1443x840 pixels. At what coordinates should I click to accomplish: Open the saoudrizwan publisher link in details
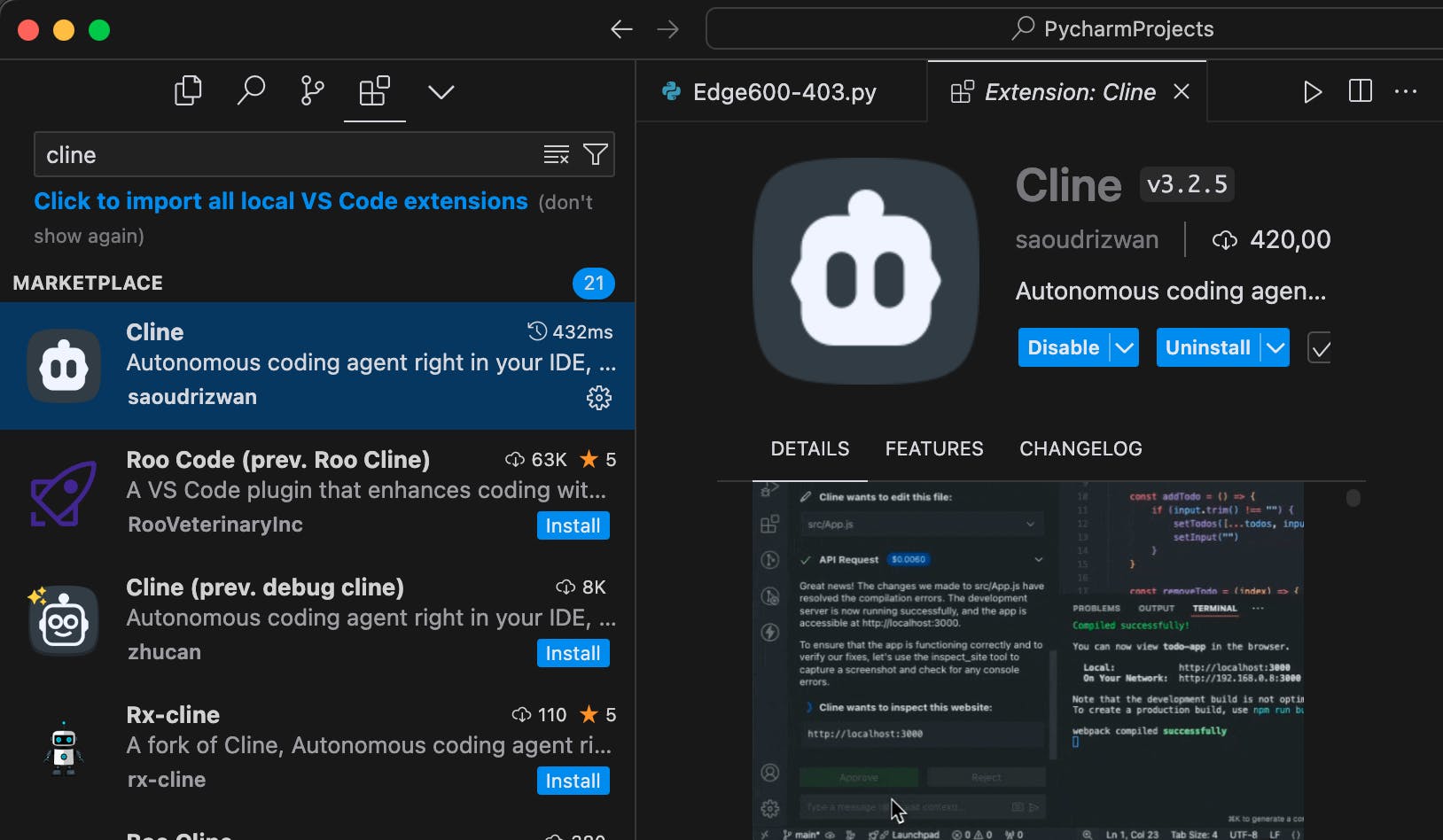(x=1087, y=240)
